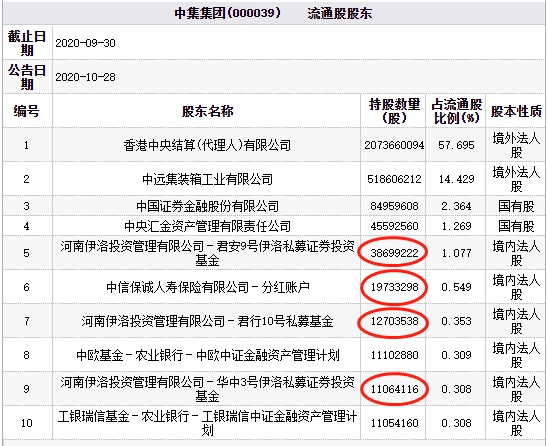The height and width of the screenshot is (446, 548).
Task: Click row number 1
Action: pos(27,145)
